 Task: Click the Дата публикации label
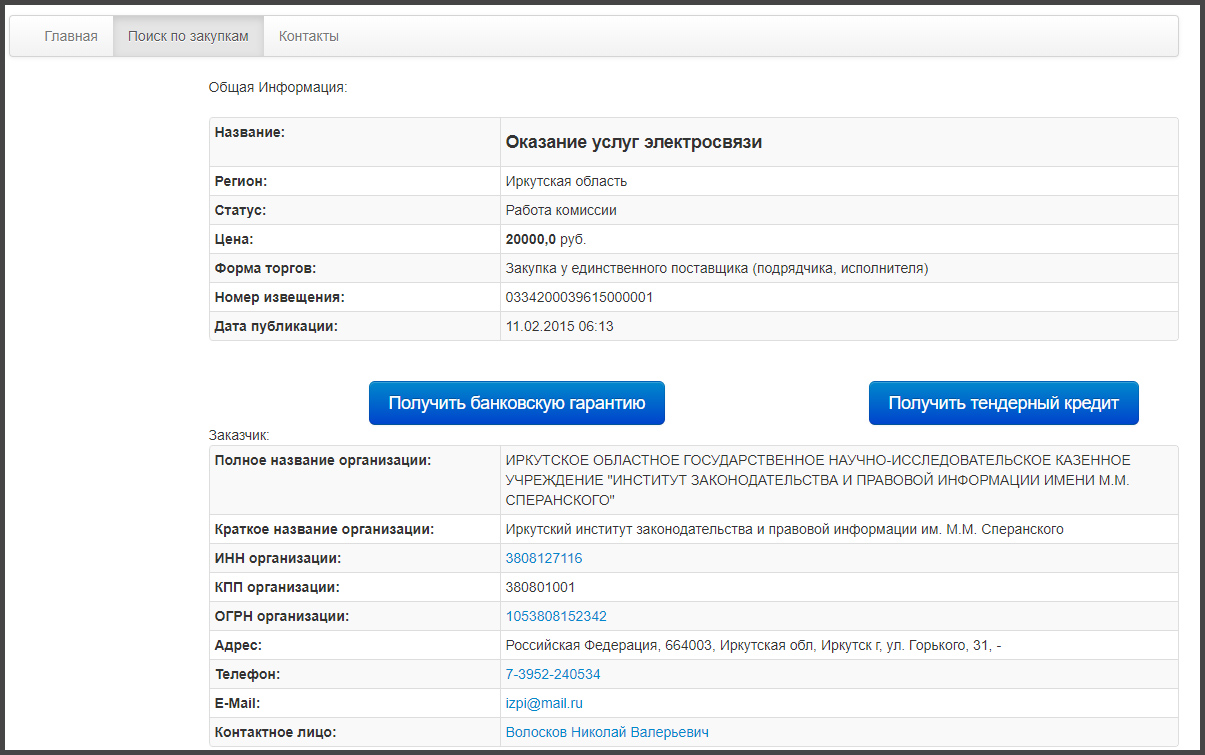(x=276, y=326)
